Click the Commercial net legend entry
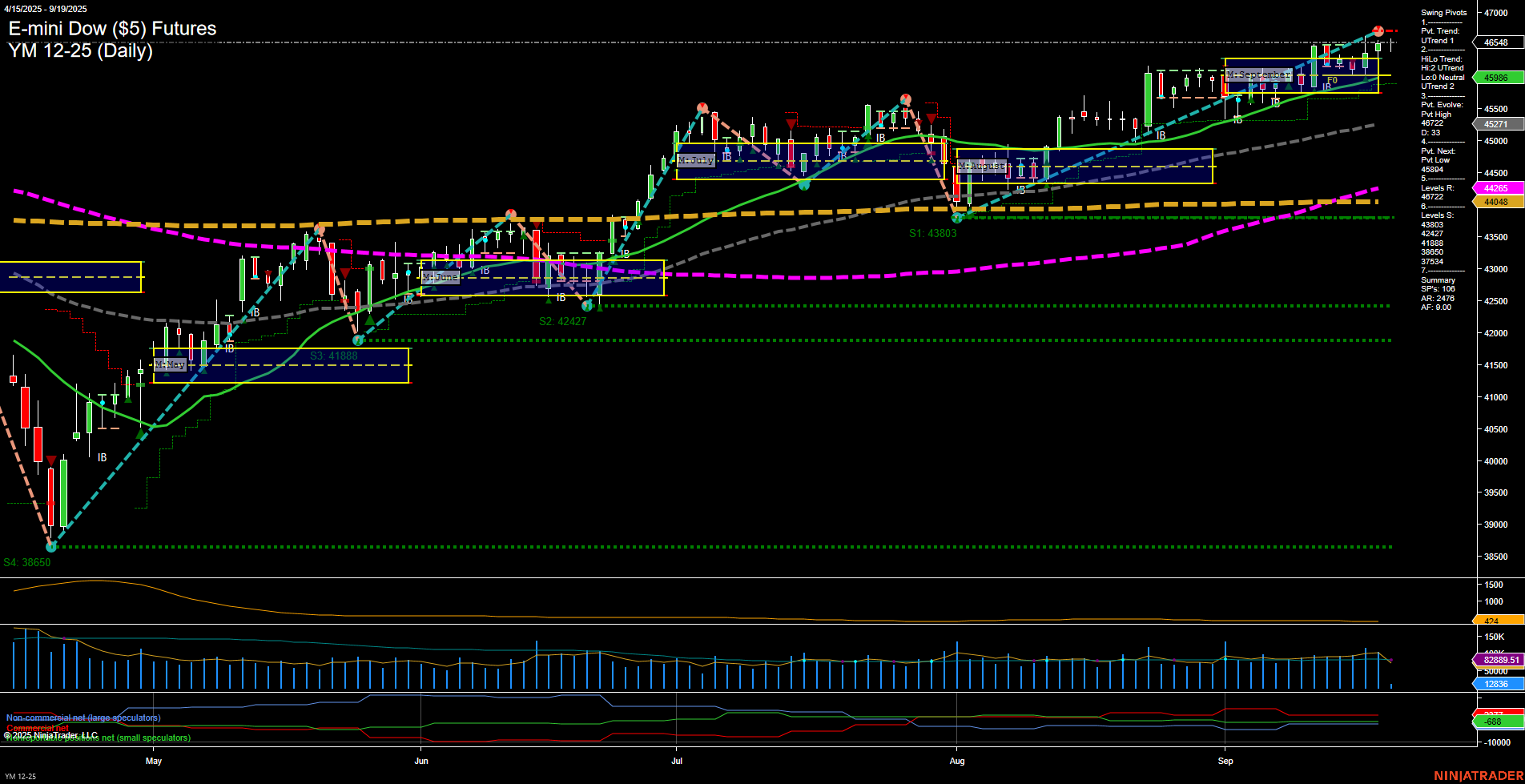The image size is (1525, 784). 38,728
